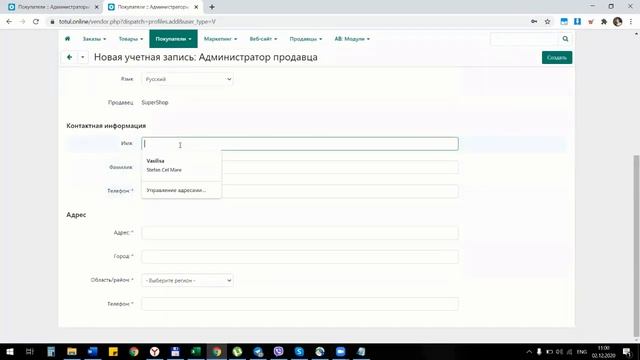The height and width of the screenshot is (360, 640).
Task: Expand the Веб-сайт menu
Action: (263, 39)
